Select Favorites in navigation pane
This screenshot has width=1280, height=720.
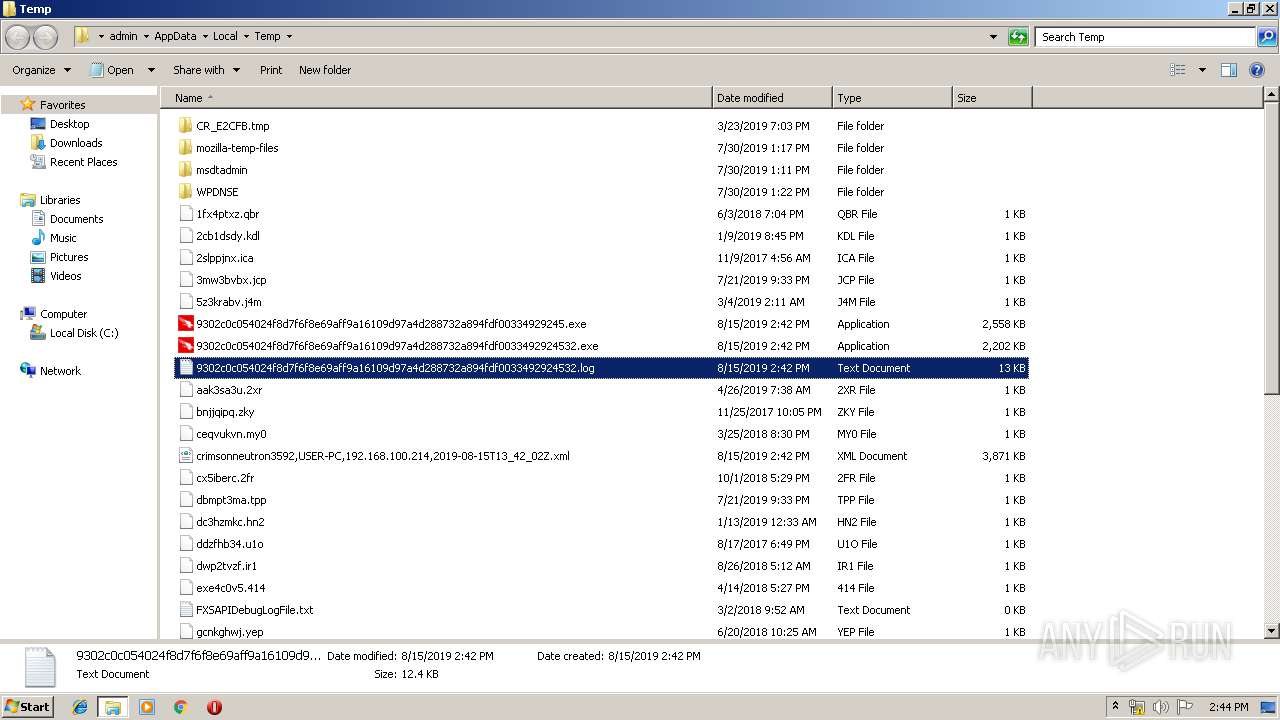[62, 105]
